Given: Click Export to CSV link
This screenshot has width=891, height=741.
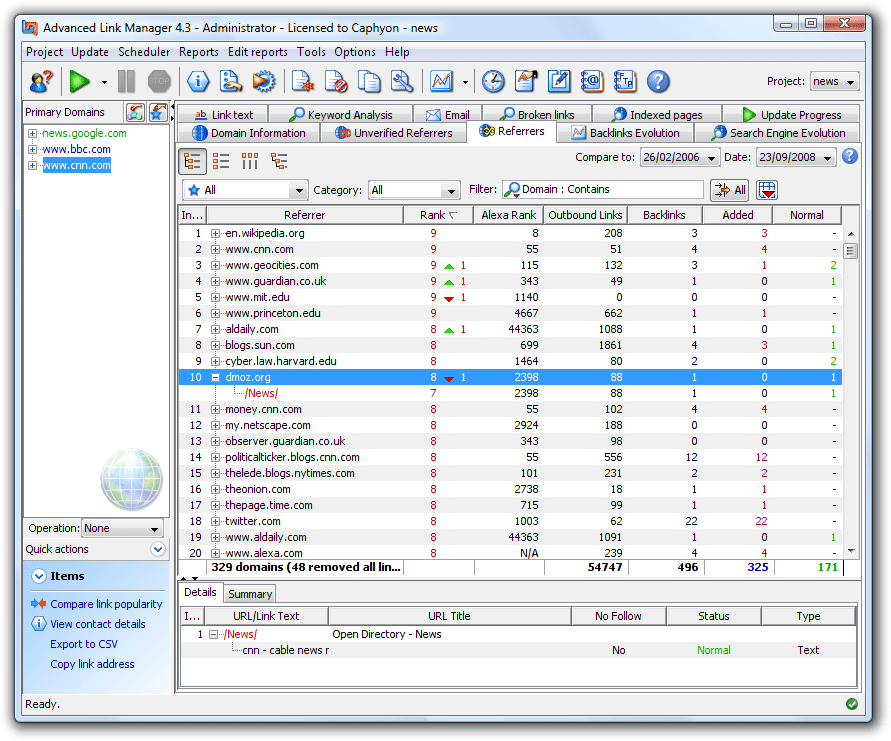Looking at the screenshot, I should click(x=84, y=644).
